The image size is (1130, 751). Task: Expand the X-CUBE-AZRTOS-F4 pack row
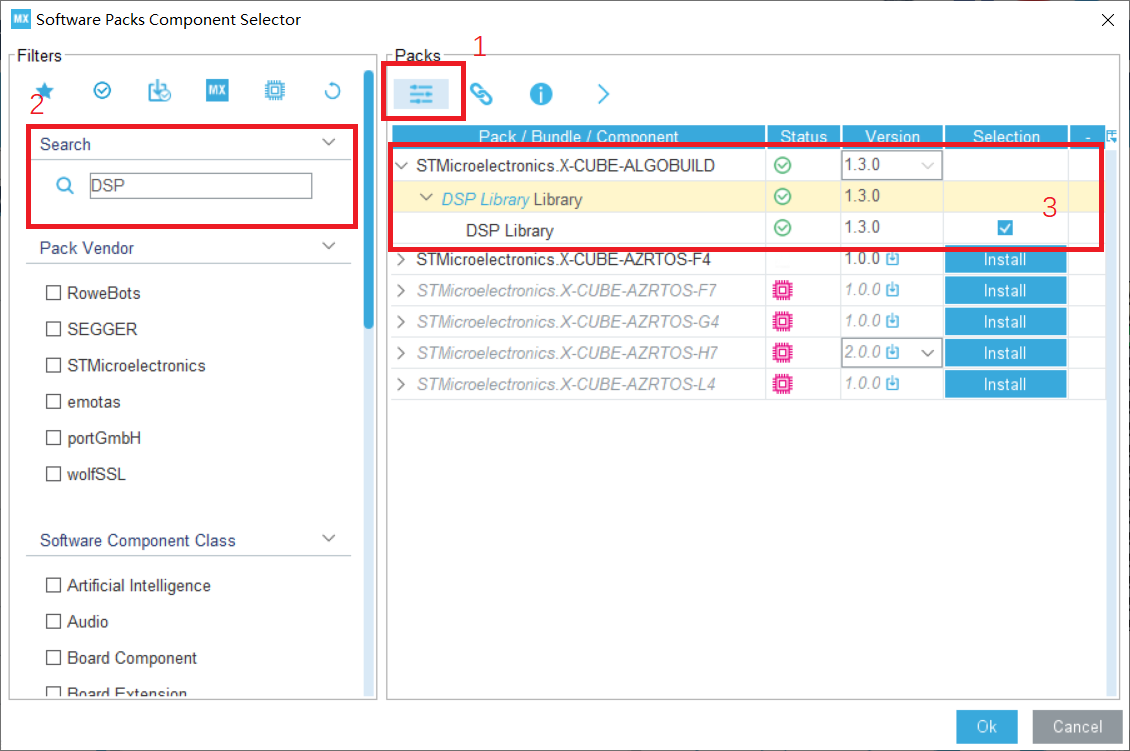[x=401, y=258]
